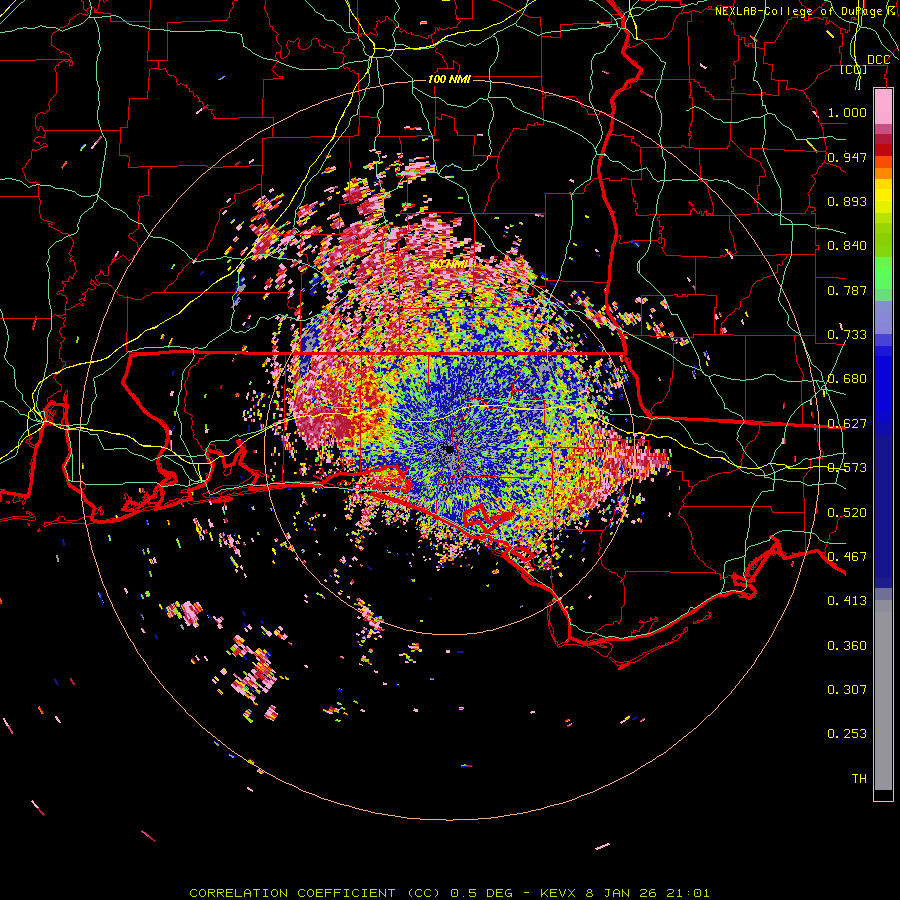The width and height of the screenshot is (900, 900).
Task: Click the radar site center dot
Action: (x=449, y=449)
